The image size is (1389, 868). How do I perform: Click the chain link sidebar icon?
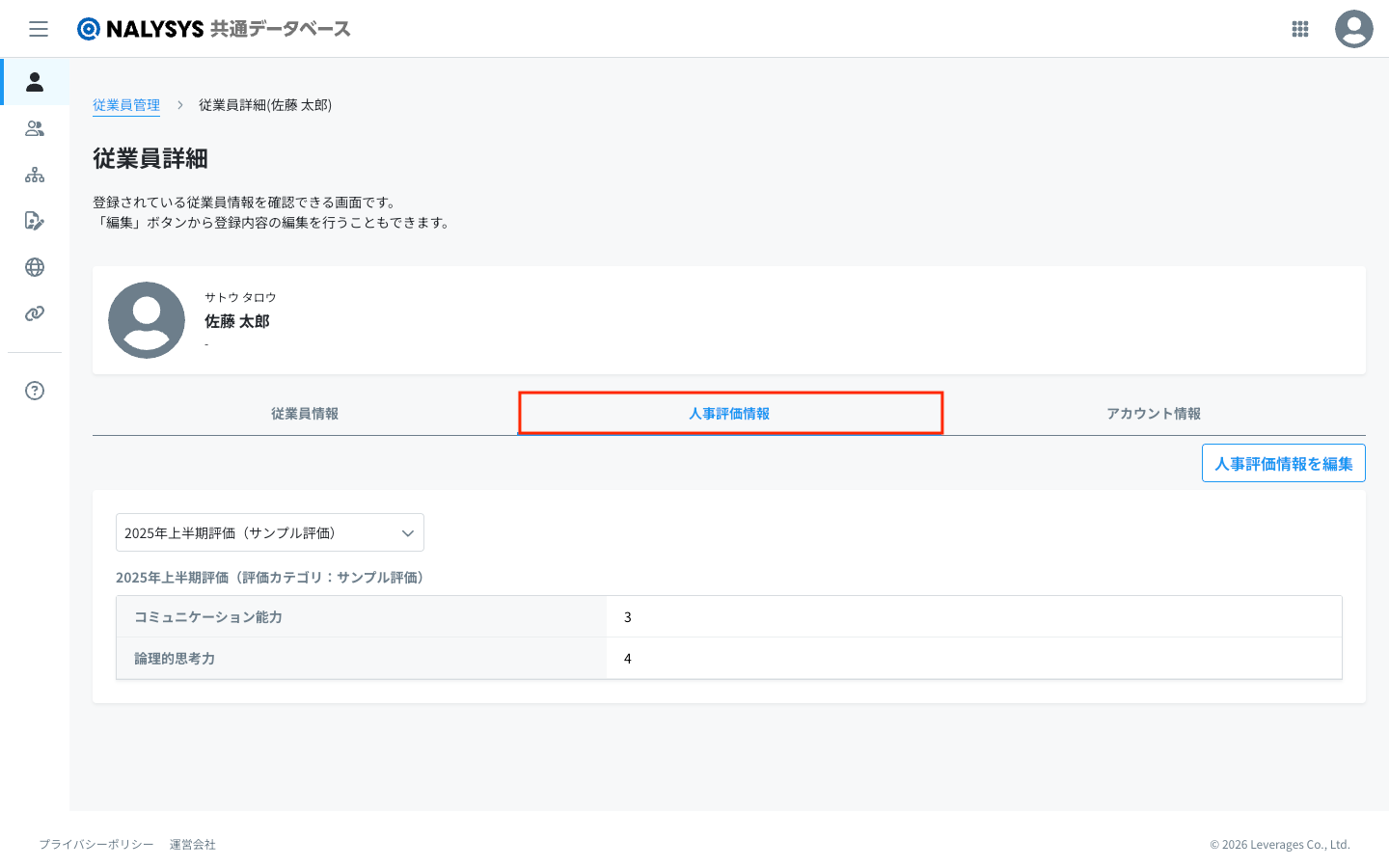[35, 313]
